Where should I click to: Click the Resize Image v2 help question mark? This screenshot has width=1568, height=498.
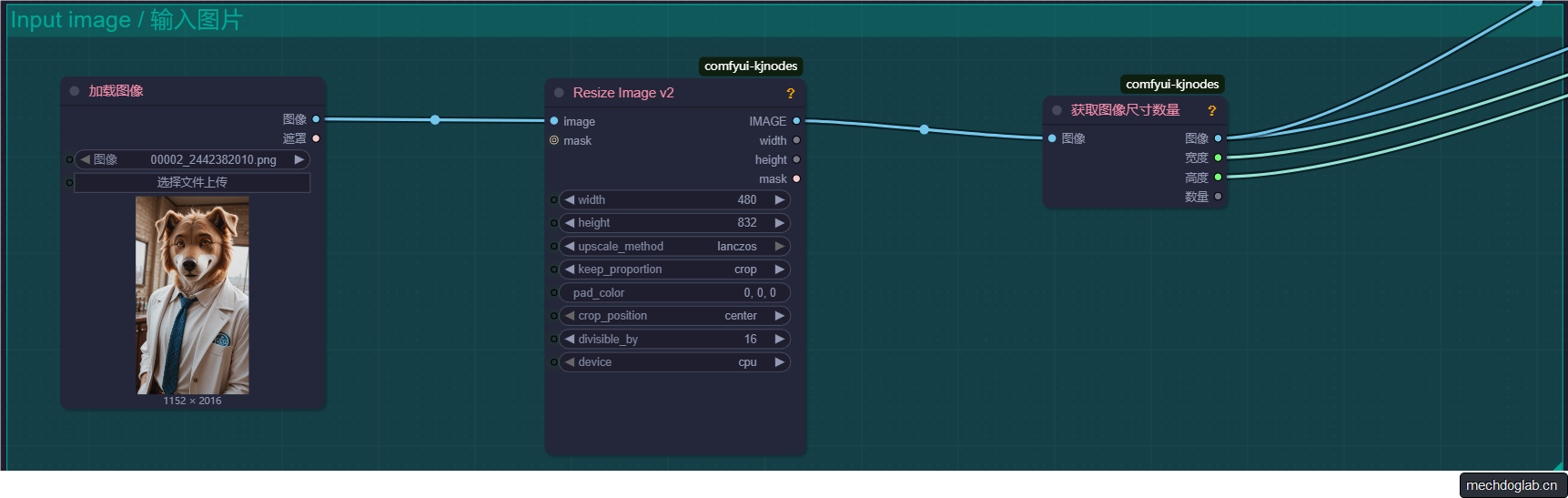click(x=790, y=94)
